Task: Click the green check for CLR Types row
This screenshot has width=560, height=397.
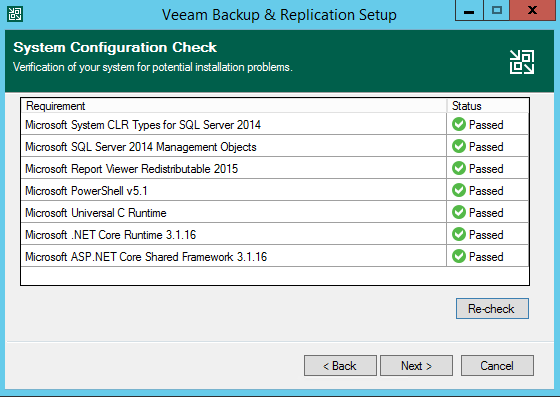Action: coord(459,124)
